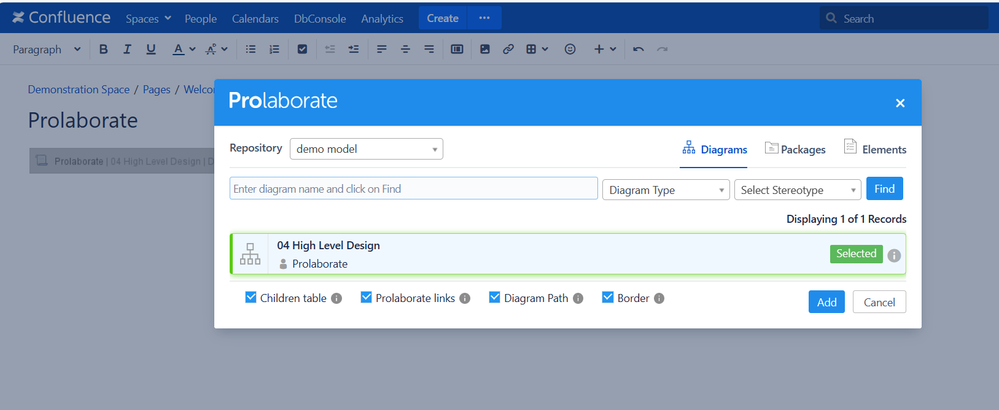Screen dimensions: 999x410
Task: Insert files and images icon
Action: click(485, 49)
